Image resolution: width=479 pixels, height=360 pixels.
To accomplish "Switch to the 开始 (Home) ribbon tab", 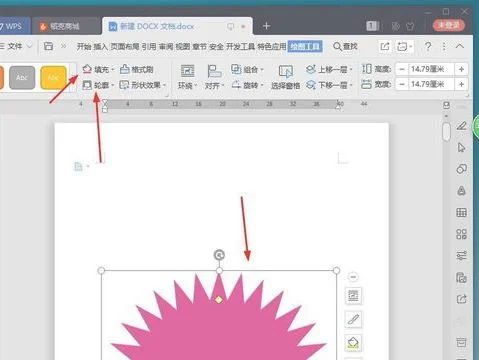I will coord(84,46).
